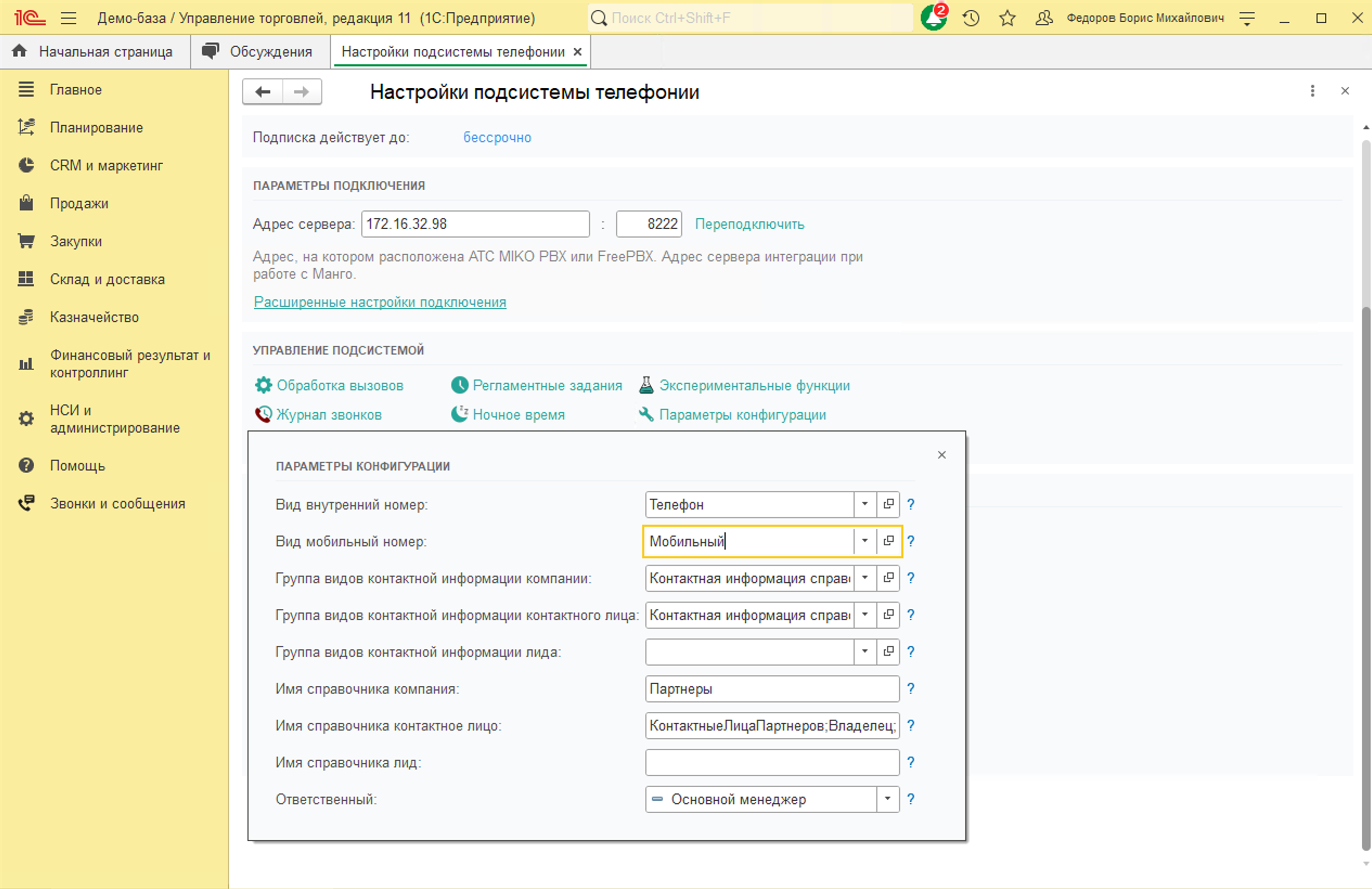The image size is (1372, 889).
Task: Open the notifications bell icon
Action: [x=933, y=17]
